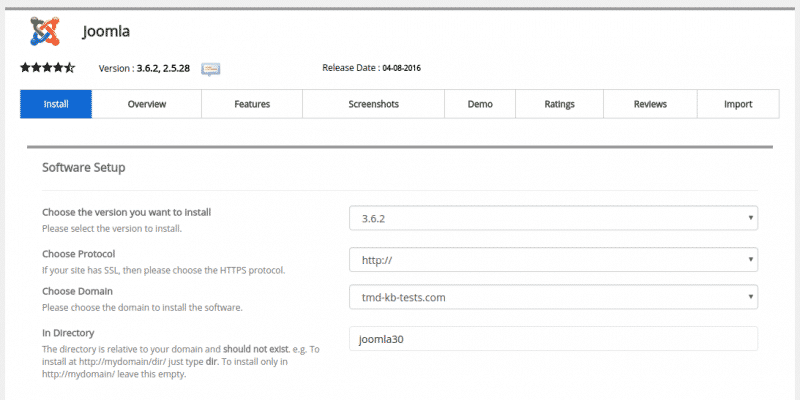
Task: Switch to the Install tab
Action: 56,104
